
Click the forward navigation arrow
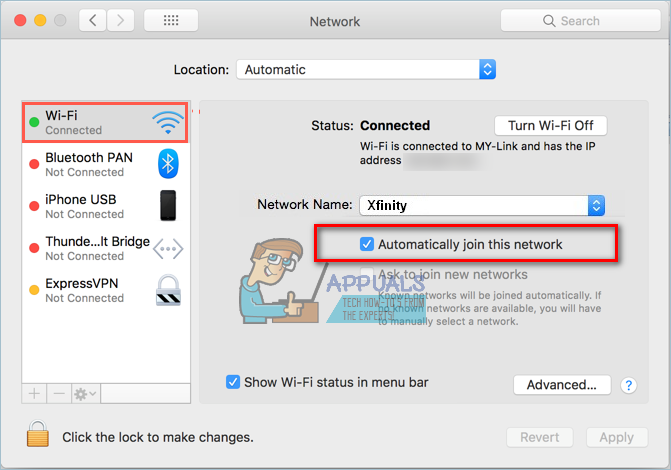click(120, 20)
